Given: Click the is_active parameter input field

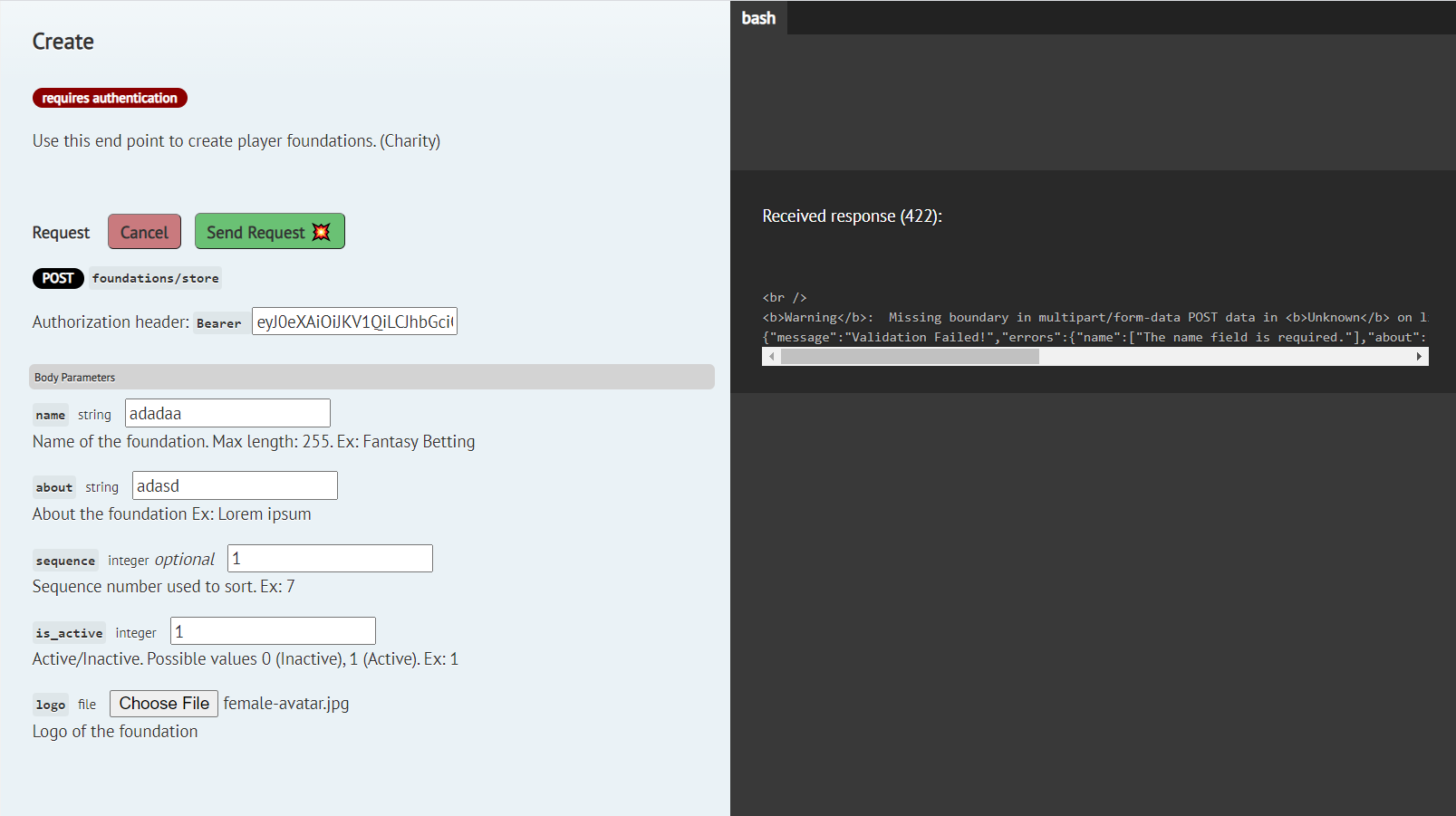Looking at the screenshot, I should (273, 631).
